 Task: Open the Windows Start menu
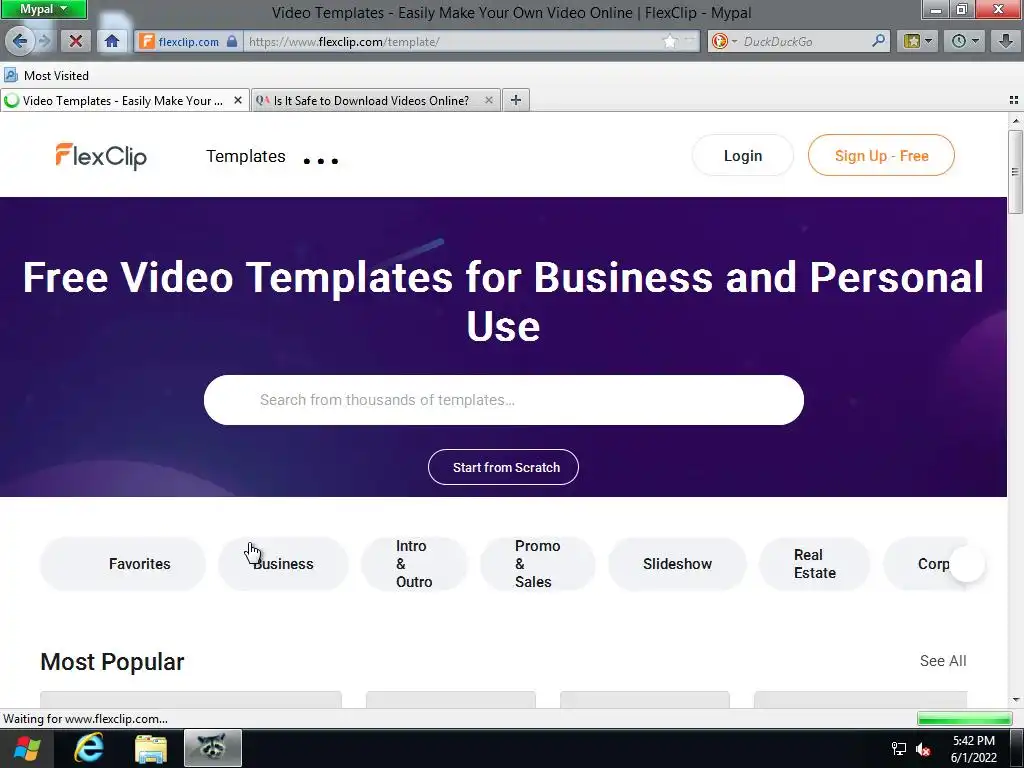click(27, 748)
